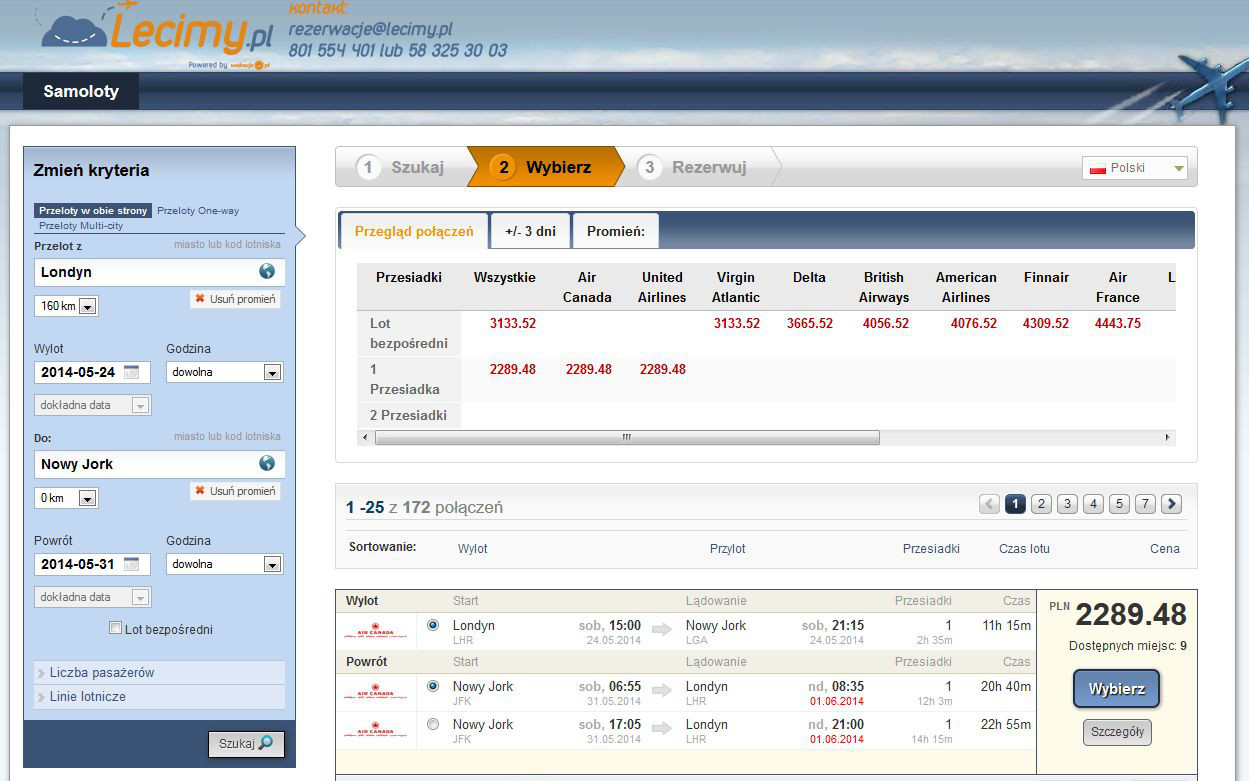Click United Airlines one-stop price 2289.48

pos(662,369)
